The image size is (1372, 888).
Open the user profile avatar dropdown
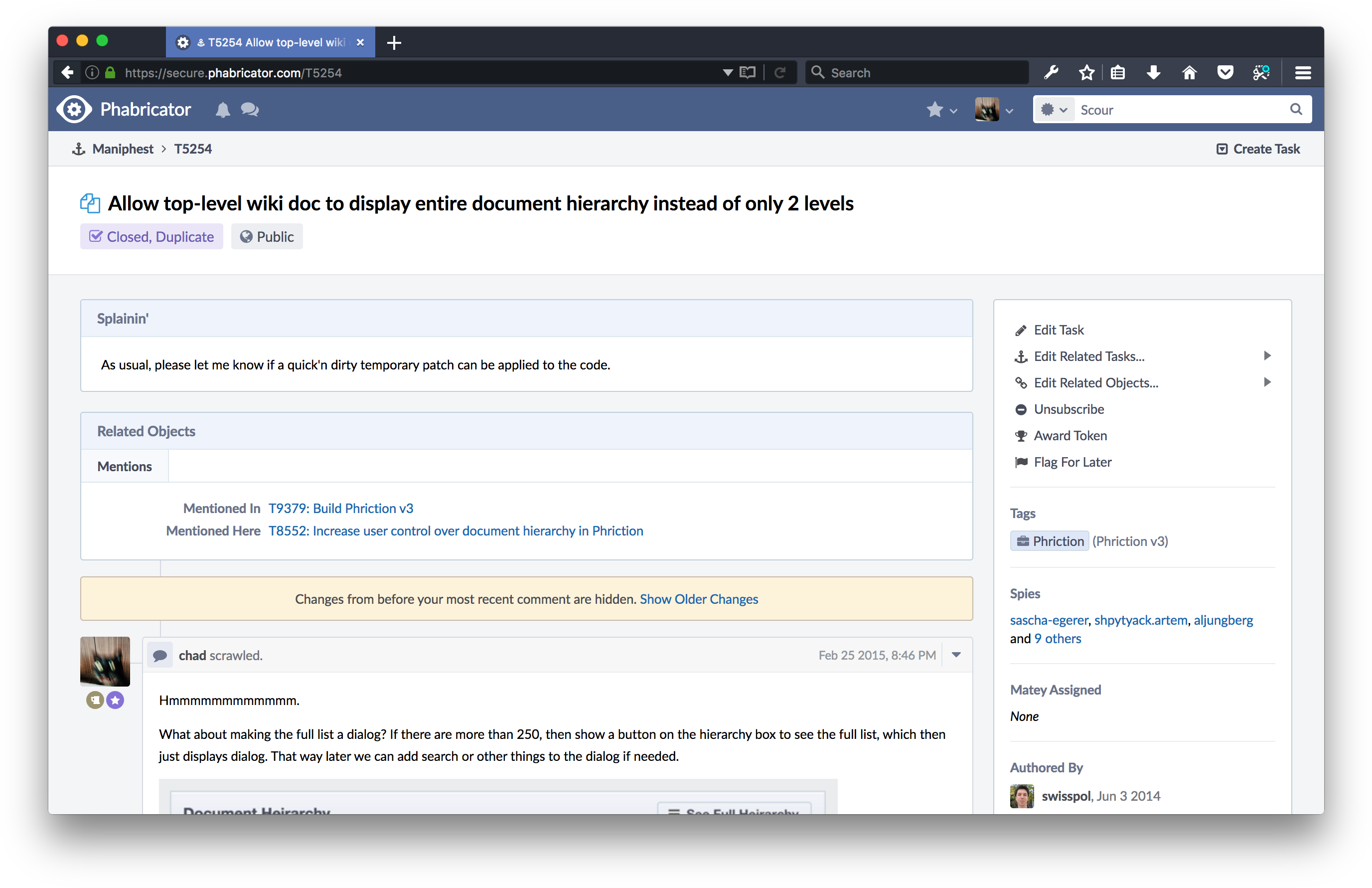pyautogui.click(x=993, y=110)
